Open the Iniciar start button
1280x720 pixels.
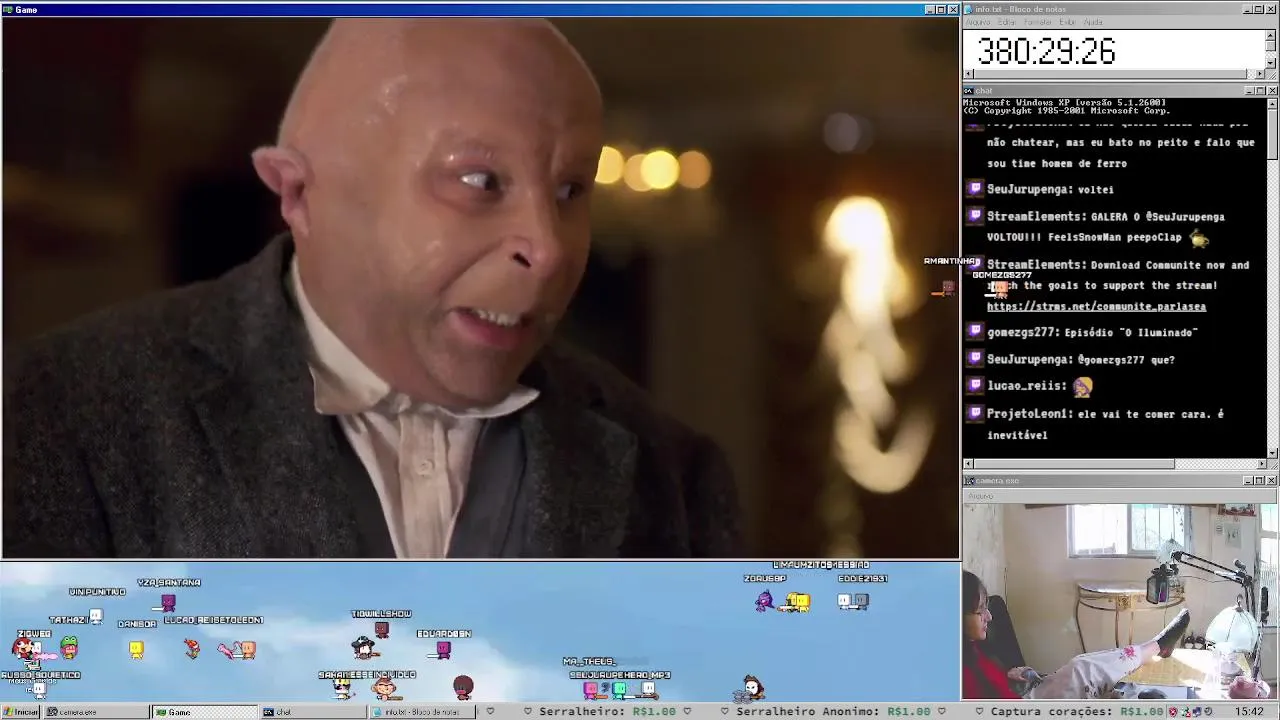pyautogui.click(x=20, y=712)
